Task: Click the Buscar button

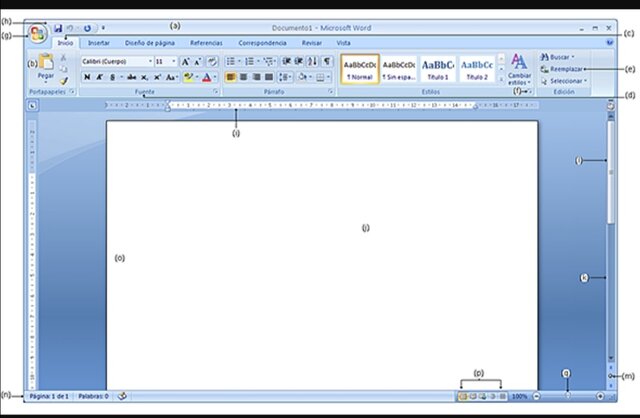Action: [x=558, y=57]
